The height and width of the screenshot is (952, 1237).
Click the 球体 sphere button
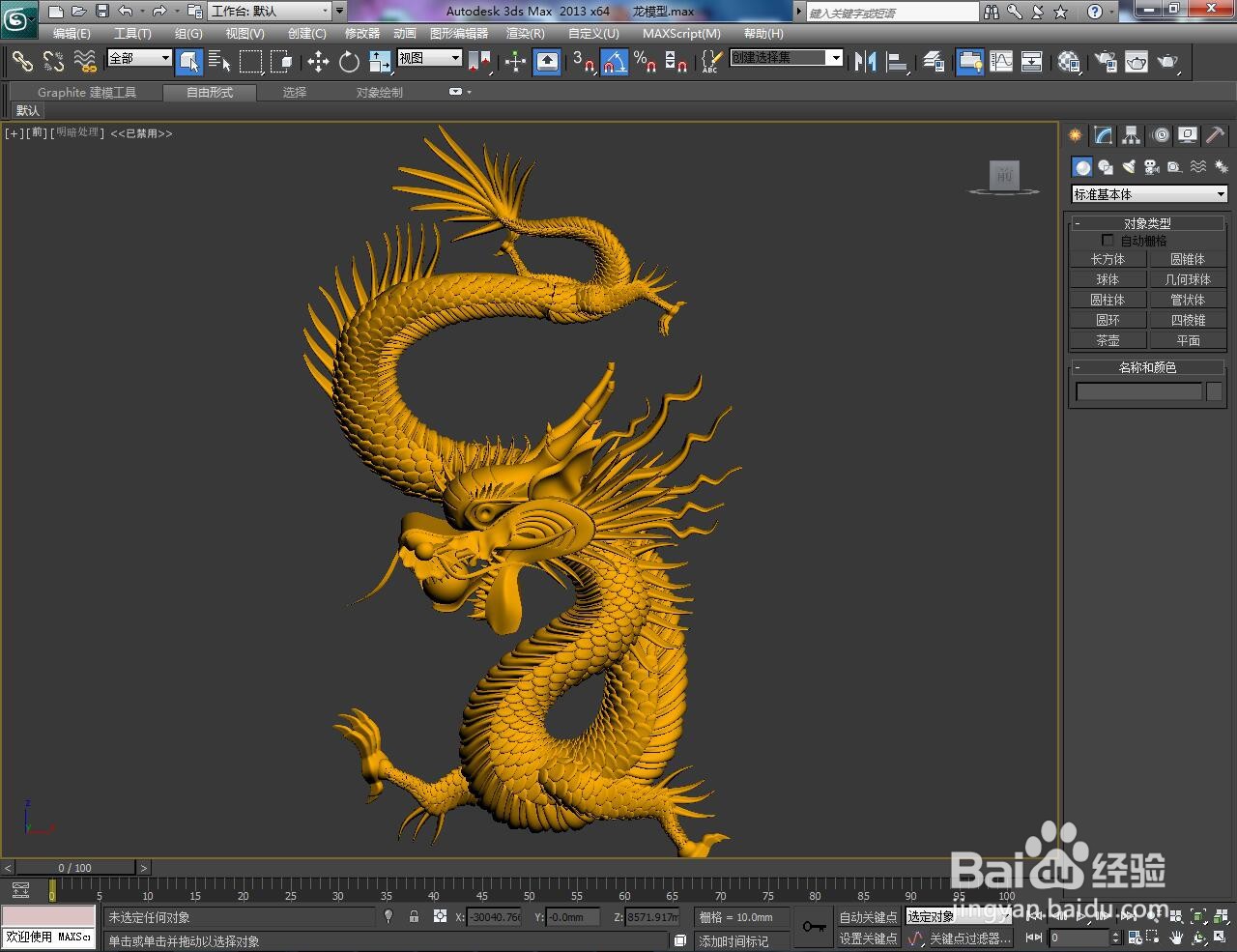click(x=1108, y=279)
